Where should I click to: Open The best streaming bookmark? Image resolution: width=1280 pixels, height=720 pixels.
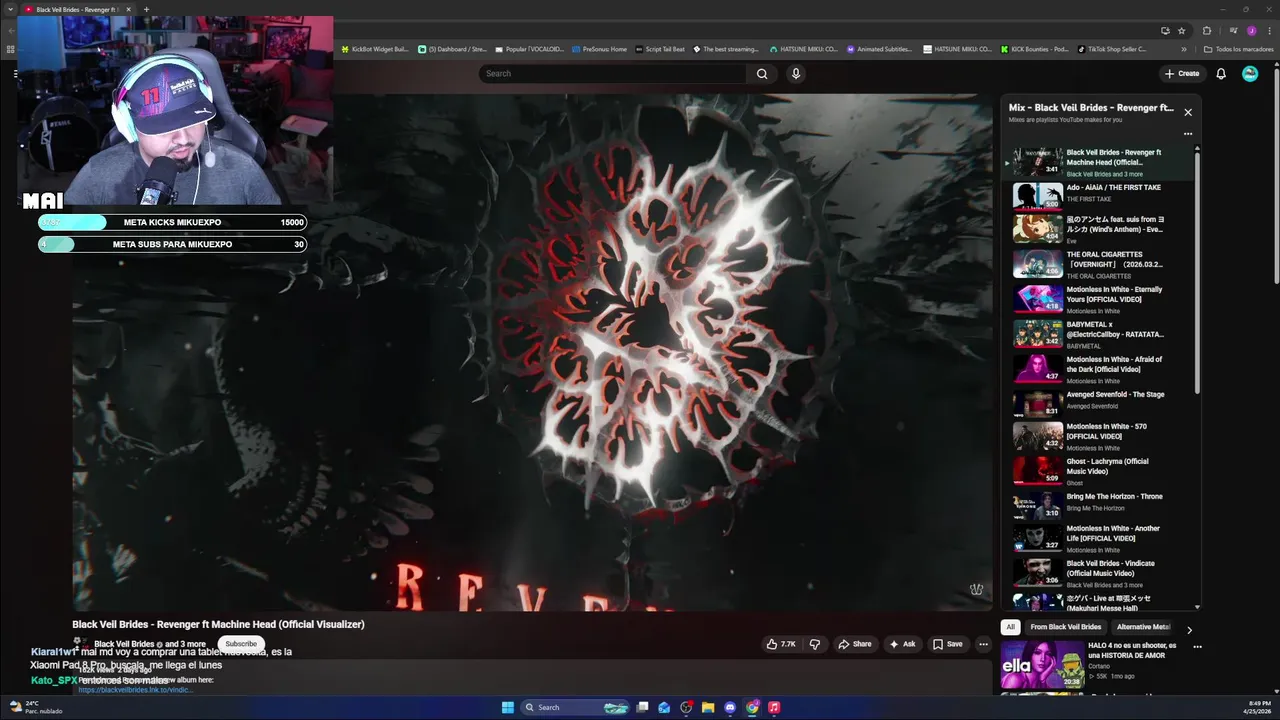click(726, 49)
